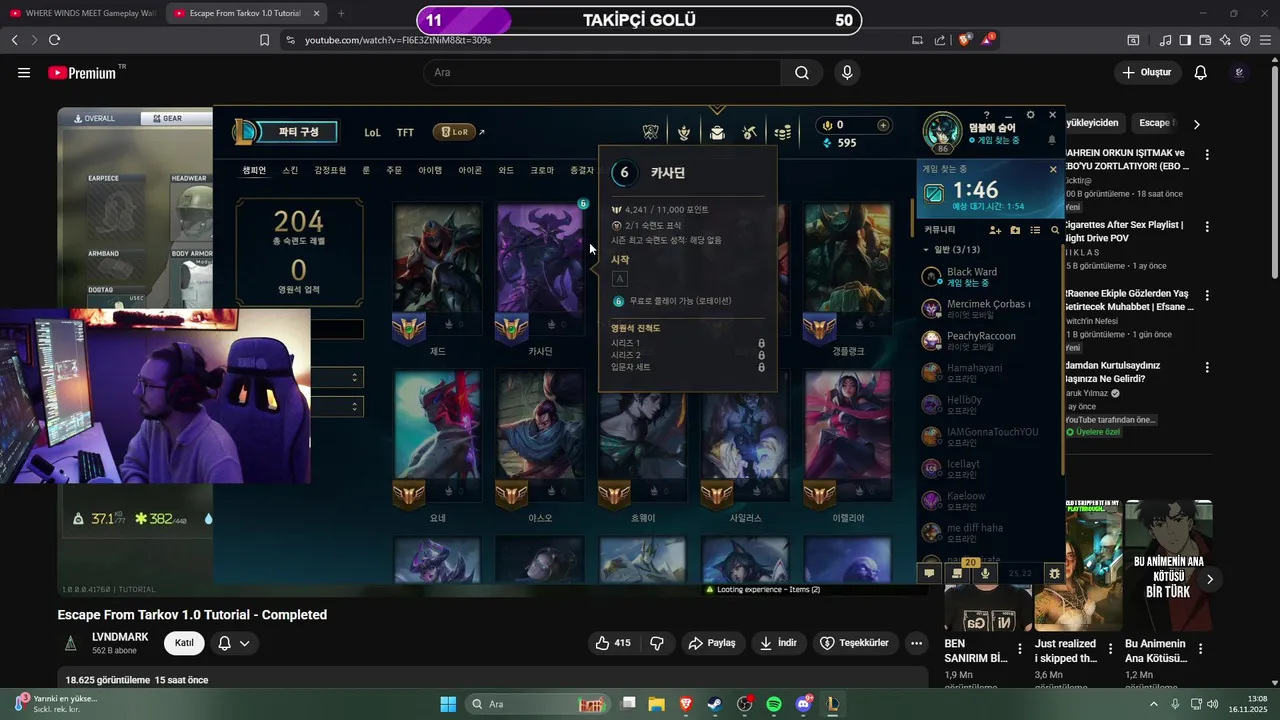Viewport: 1280px width, 720px height.
Task: Click the YouTube search input field
Action: (603, 72)
